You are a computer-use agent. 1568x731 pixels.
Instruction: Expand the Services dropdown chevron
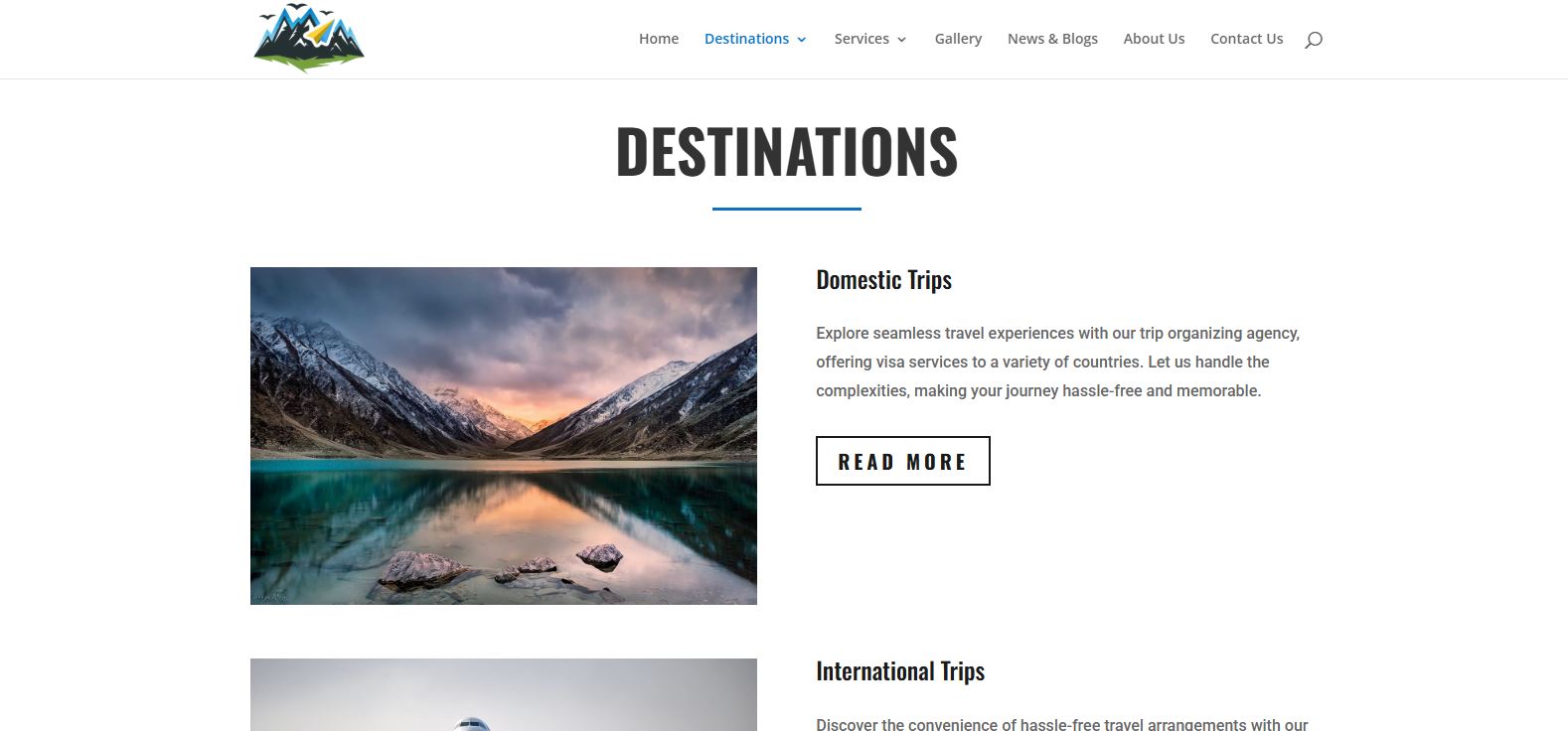click(901, 40)
